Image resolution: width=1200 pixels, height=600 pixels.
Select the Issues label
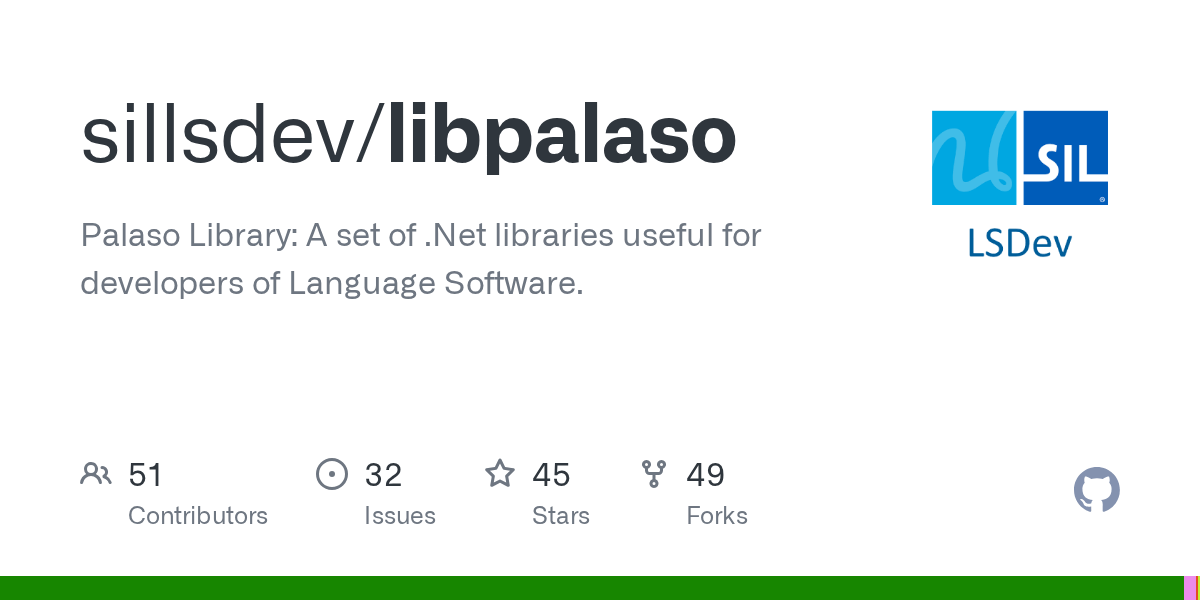(400, 516)
